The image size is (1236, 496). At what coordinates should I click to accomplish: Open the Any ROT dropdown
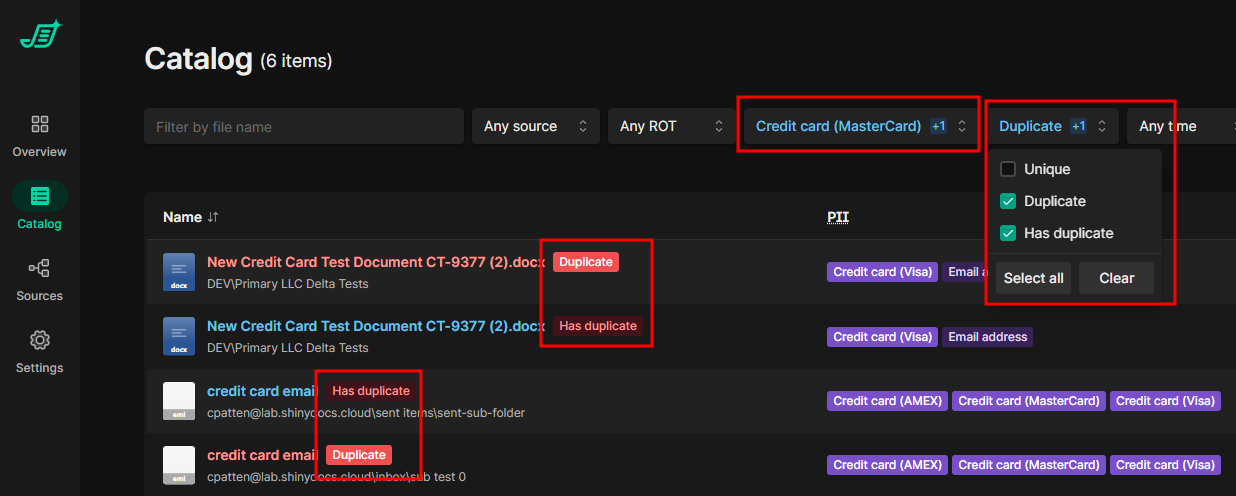(x=671, y=126)
